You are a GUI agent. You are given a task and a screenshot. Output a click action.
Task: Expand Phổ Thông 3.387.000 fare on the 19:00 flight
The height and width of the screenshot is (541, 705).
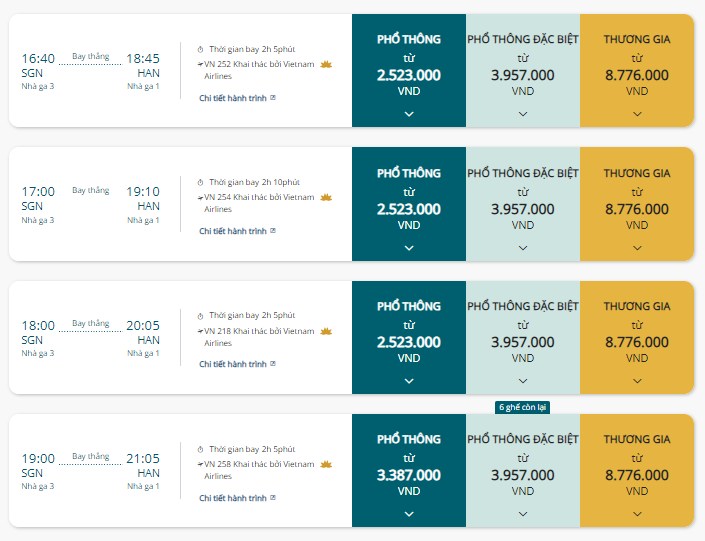[409, 514]
